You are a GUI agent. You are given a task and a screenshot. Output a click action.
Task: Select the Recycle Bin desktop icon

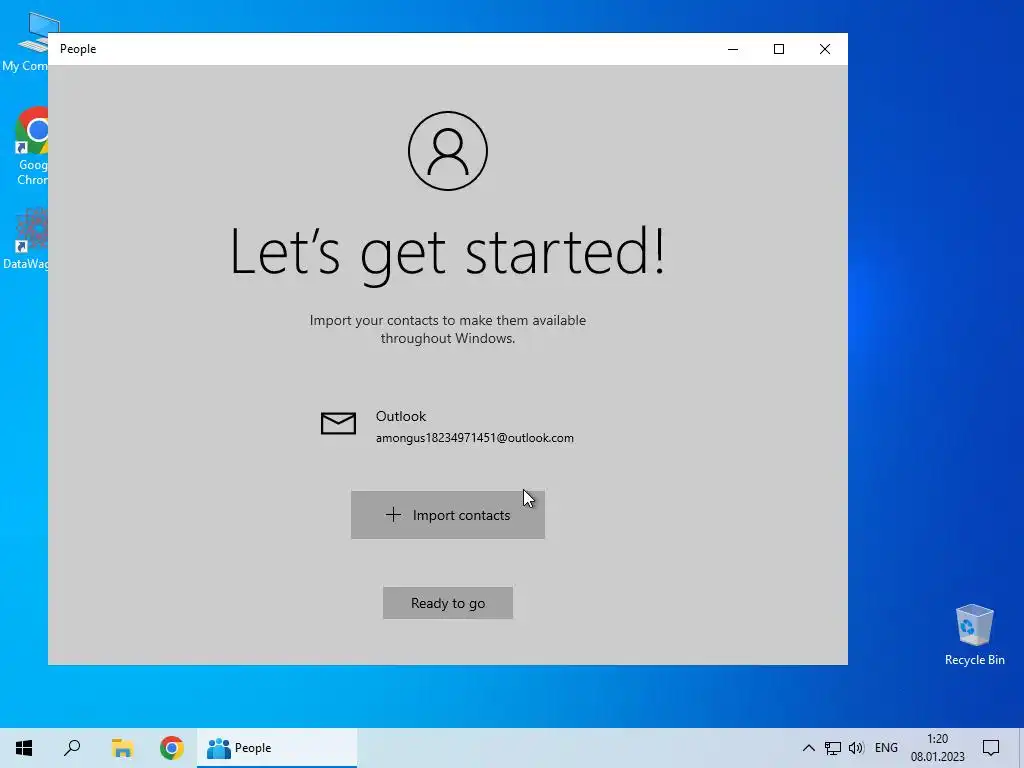coord(974,635)
